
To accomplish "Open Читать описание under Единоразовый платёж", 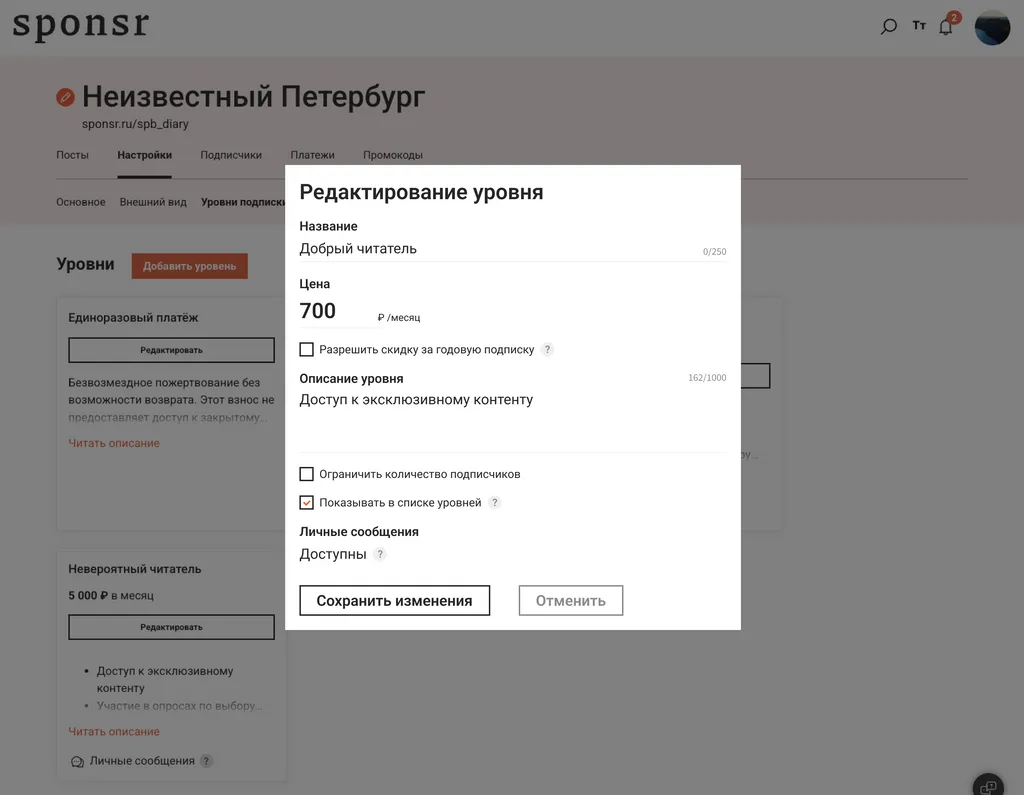I will tap(113, 443).
